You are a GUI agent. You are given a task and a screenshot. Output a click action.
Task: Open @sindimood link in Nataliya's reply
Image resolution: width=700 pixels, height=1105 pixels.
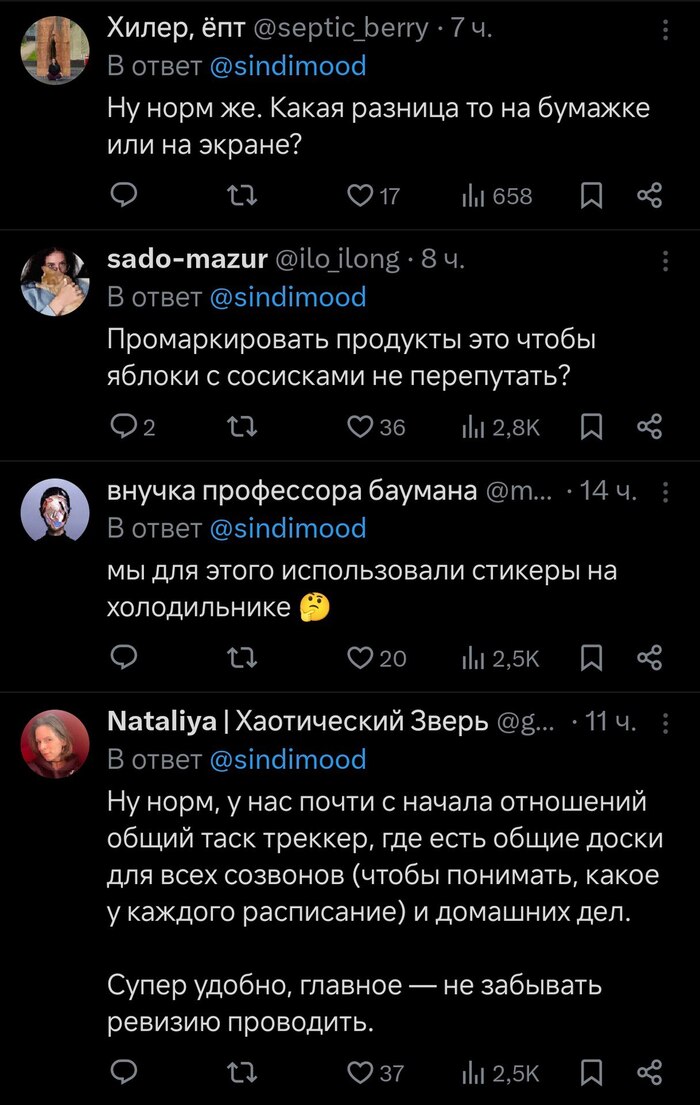(288, 759)
